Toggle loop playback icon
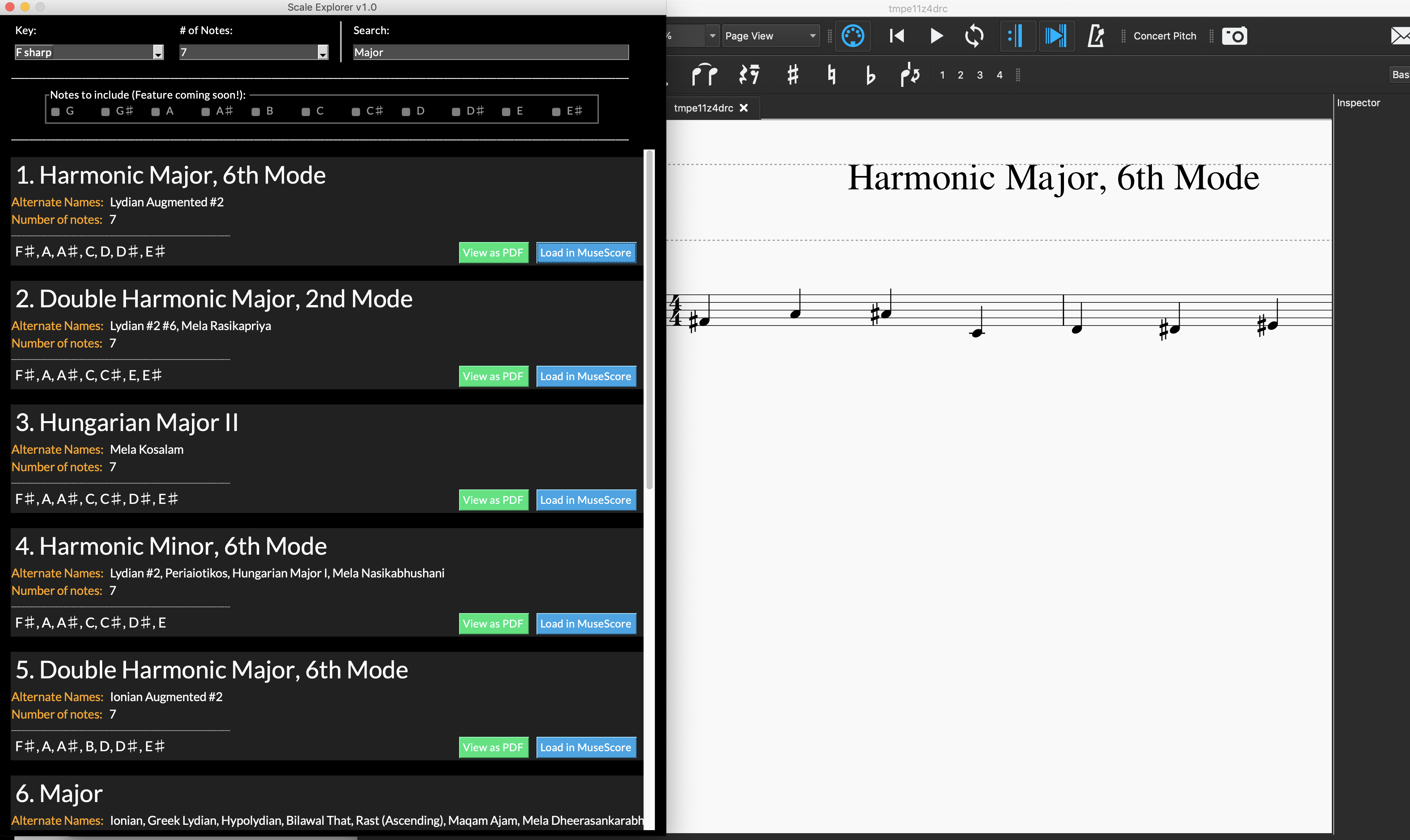This screenshot has height=840, width=1410. pos(974,36)
